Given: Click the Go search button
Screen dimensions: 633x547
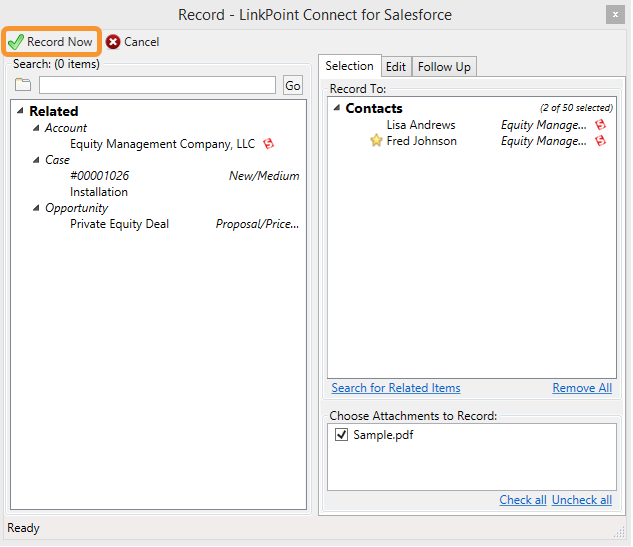Looking at the screenshot, I should [293, 85].
